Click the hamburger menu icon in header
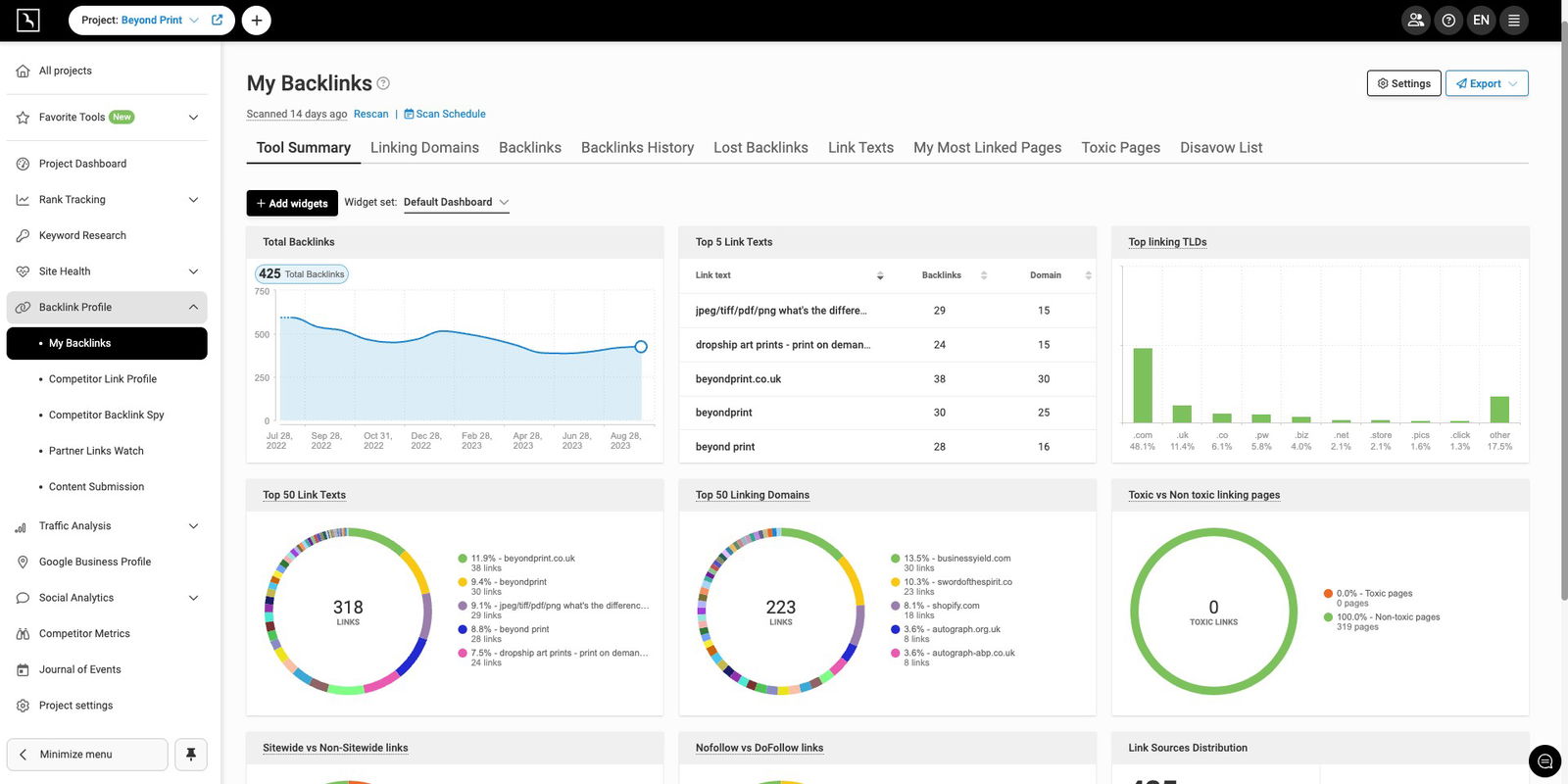1568x784 pixels. 1514,20
